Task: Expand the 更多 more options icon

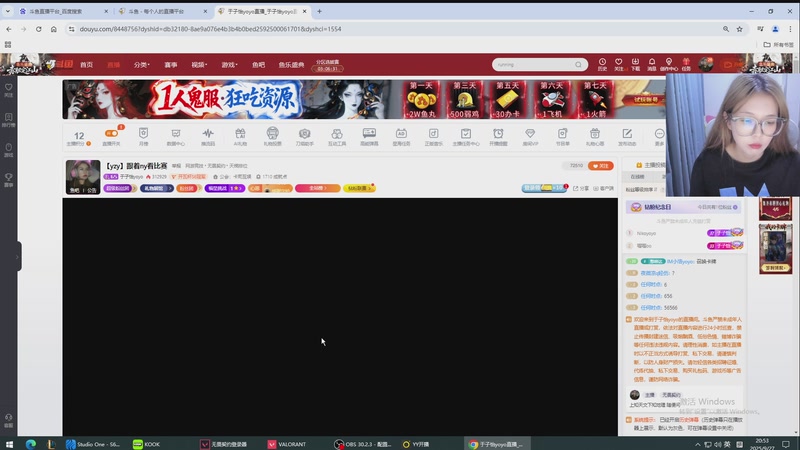Action: click(659, 133)
